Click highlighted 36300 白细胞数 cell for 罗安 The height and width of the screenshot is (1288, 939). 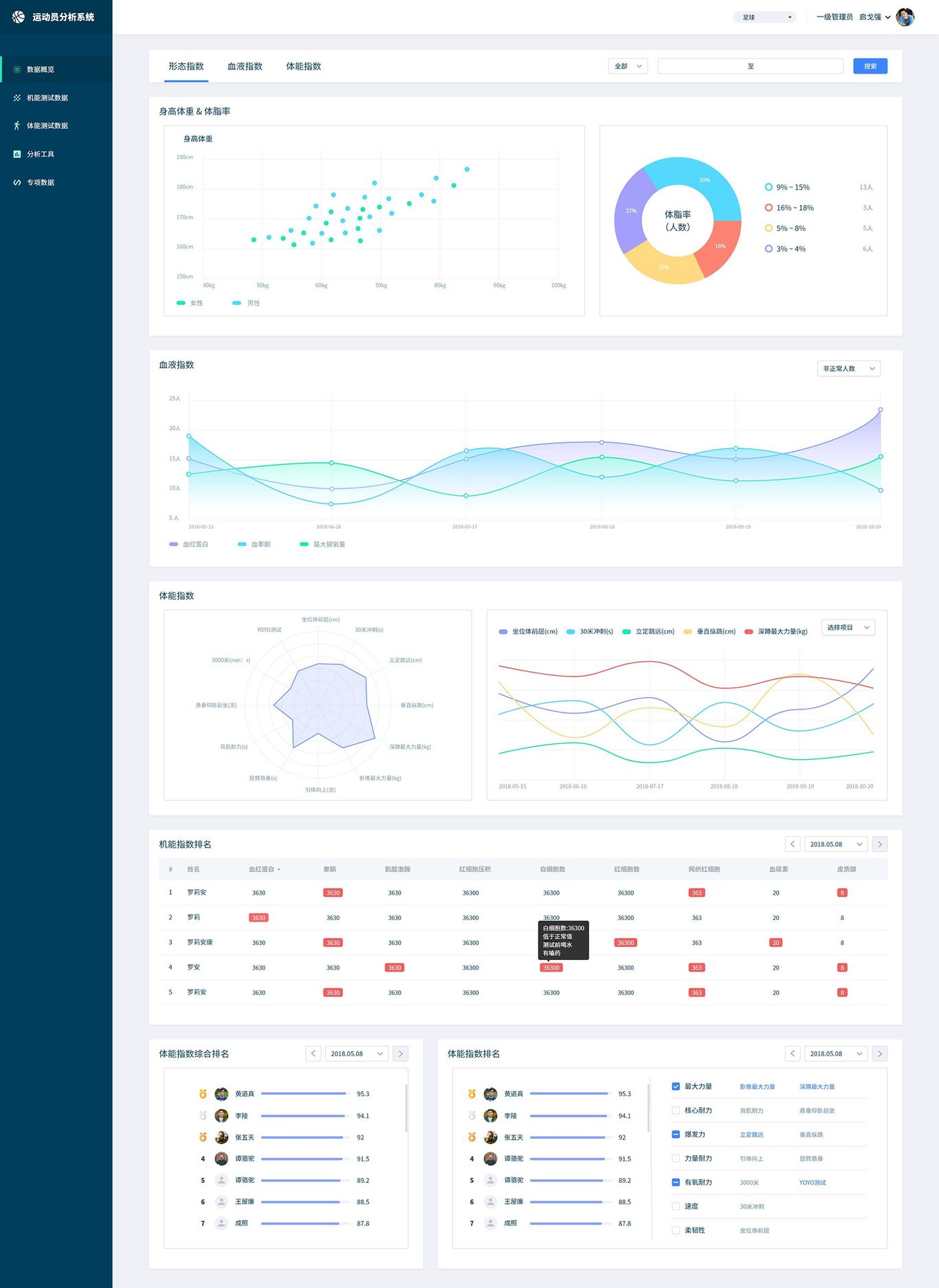point(551,968)
